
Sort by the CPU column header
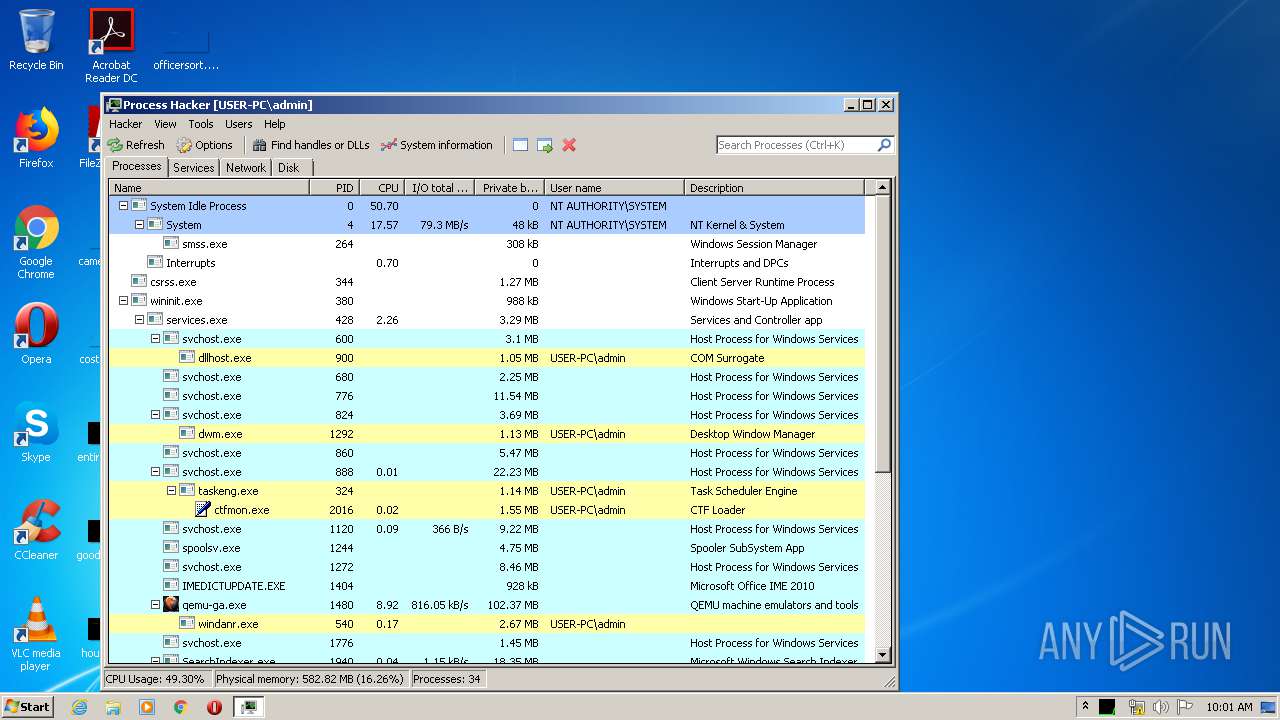(380, 188)
